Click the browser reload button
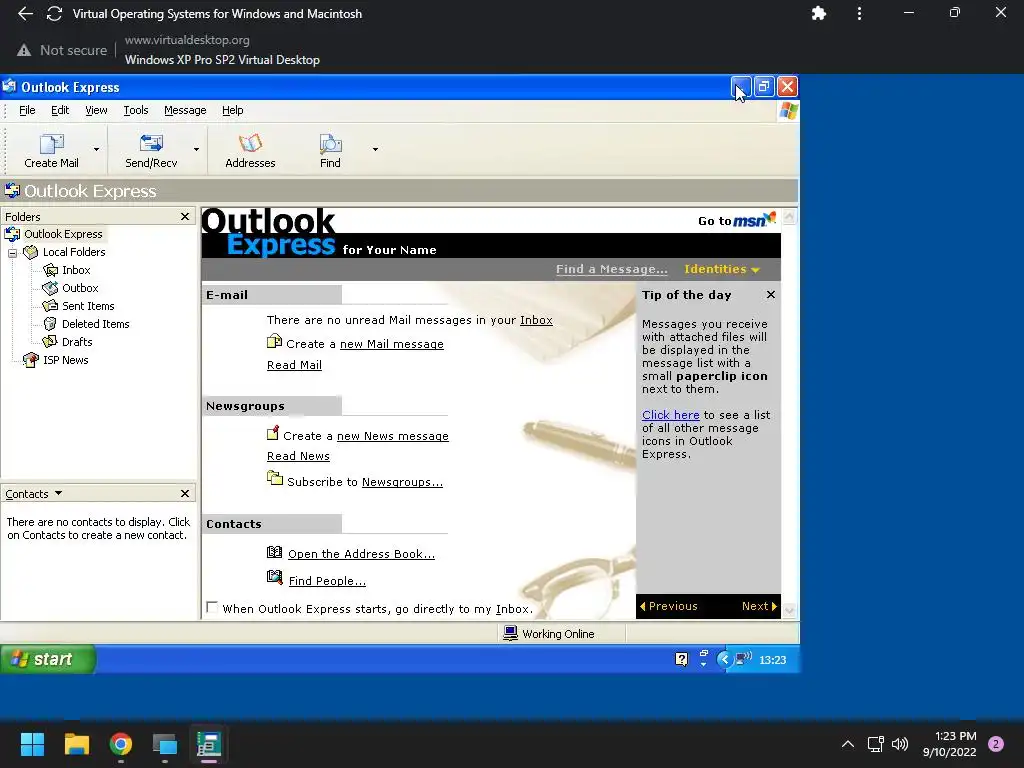The image size is (1024, 768). 54,14
